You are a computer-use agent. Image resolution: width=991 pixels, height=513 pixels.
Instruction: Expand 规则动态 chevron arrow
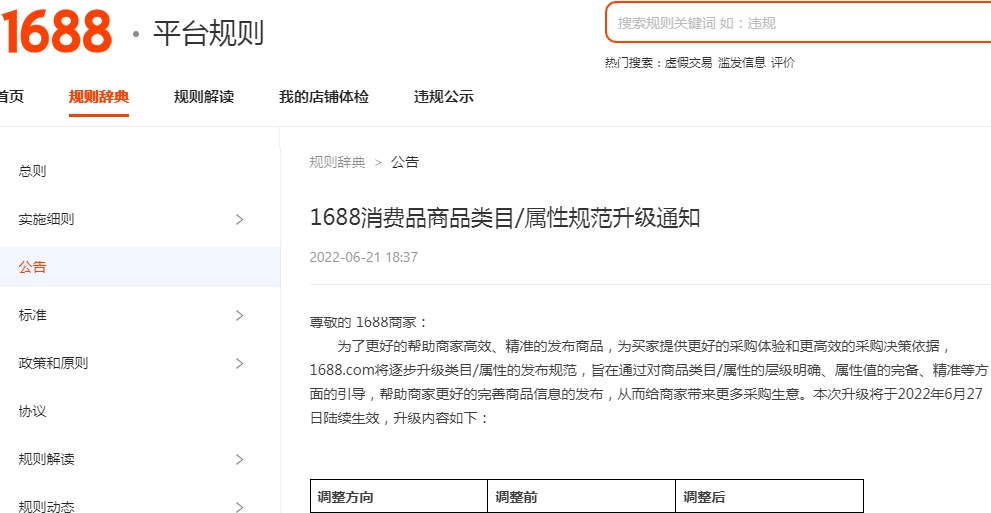[240, 507]
